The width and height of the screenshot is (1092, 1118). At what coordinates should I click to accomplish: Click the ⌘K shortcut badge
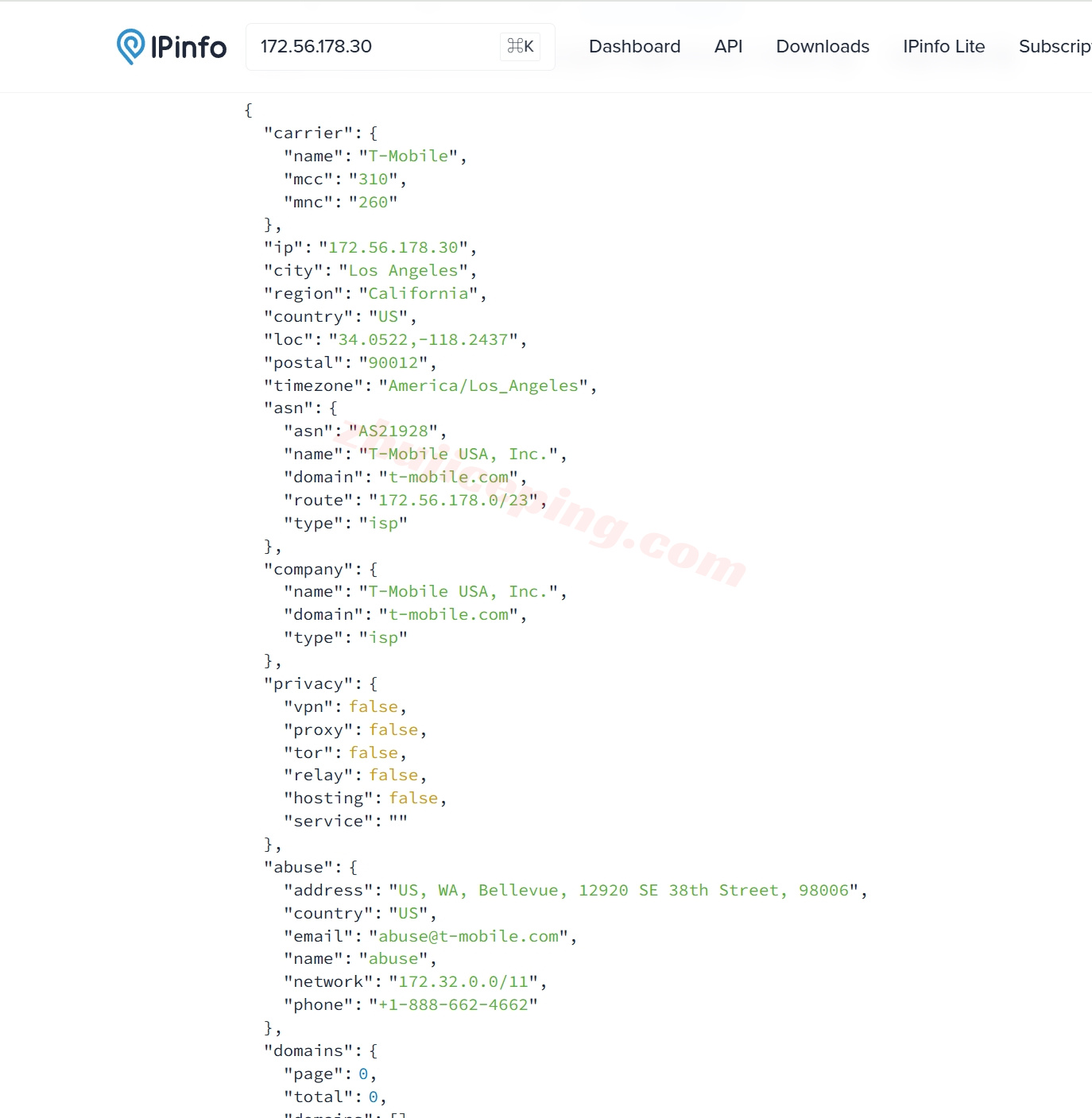tap(521, 46)
